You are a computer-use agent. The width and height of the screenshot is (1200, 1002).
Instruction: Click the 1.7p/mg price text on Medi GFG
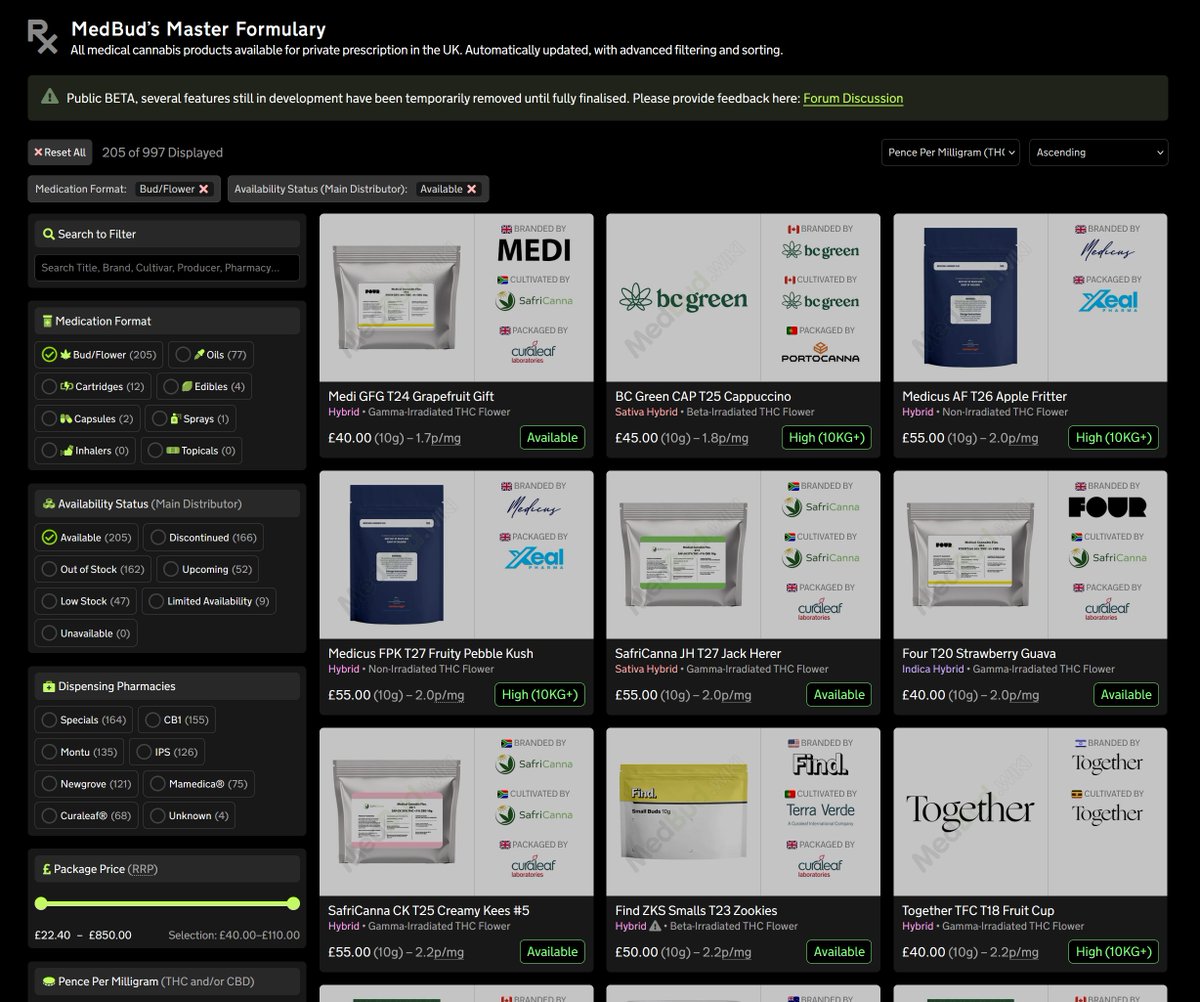point(436,438)
